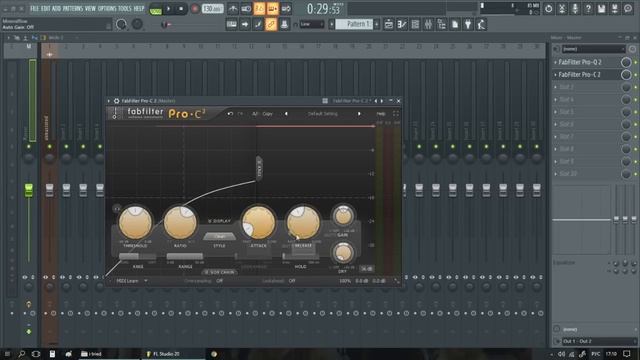The width and height of the screenshot is (640, 360).
Task: Click the 130 tempo field
Action: [212, 9]
